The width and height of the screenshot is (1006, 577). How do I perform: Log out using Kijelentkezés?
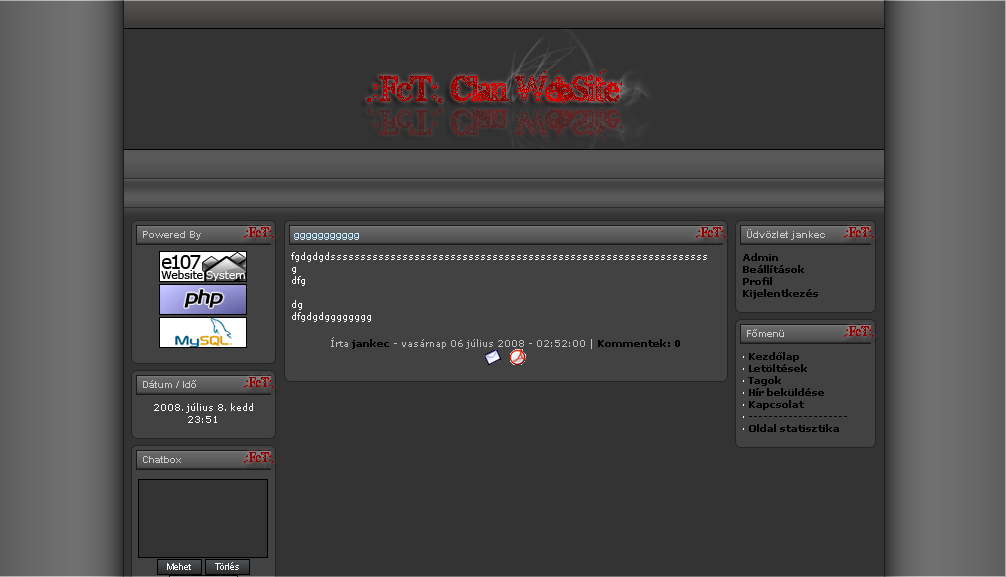[x=780, y=294]
